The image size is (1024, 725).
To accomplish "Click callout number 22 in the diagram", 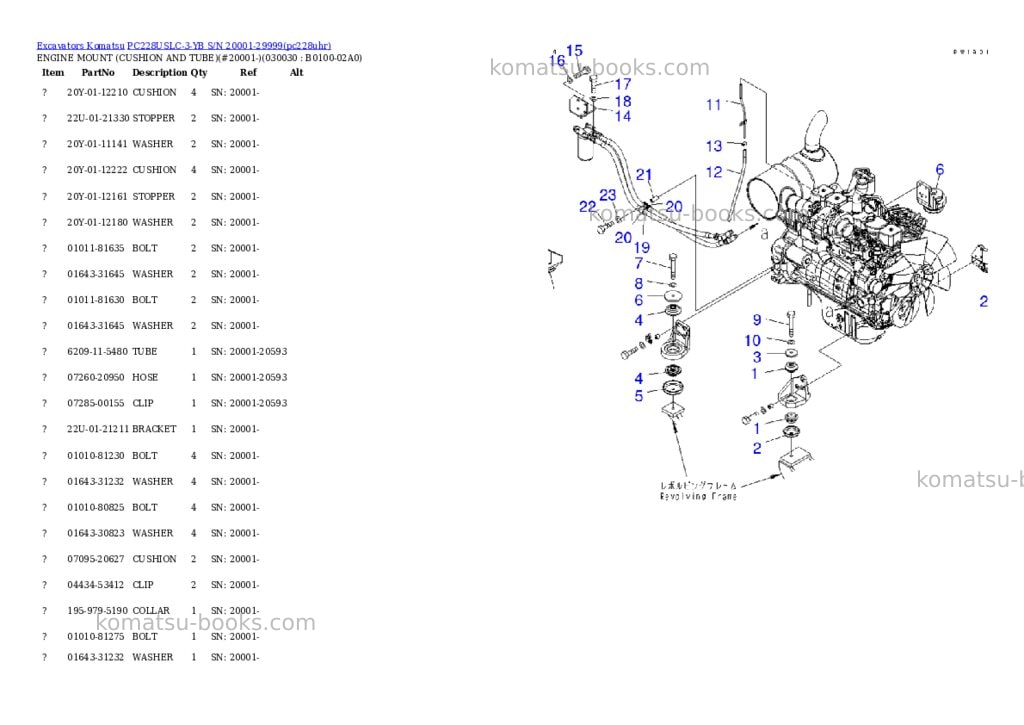I will pyautogui.click(x=588, y=206).
